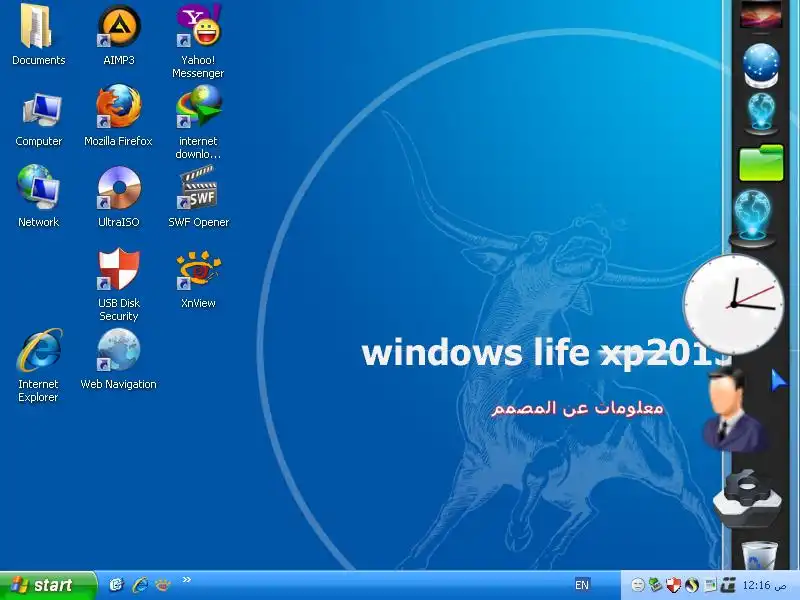
Task: Open the gear settings icon in the dock
Action: tap(747, 498)
